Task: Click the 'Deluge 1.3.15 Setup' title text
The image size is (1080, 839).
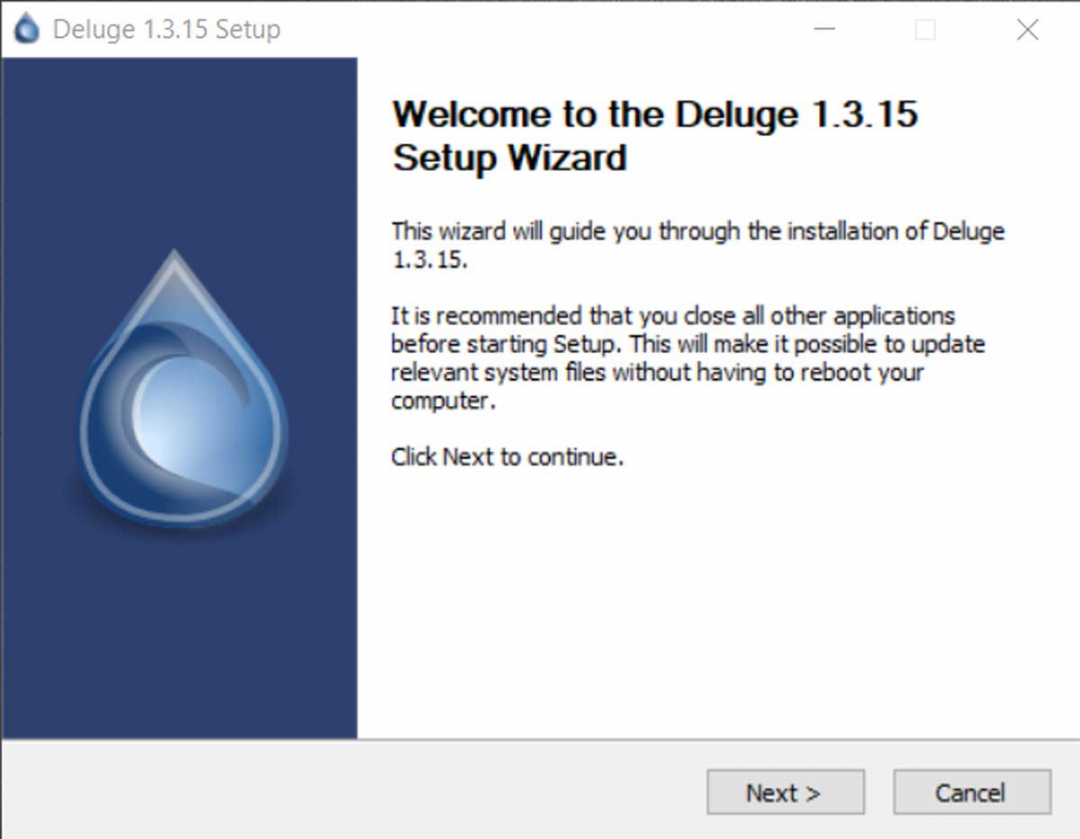Action: point(170,30)
